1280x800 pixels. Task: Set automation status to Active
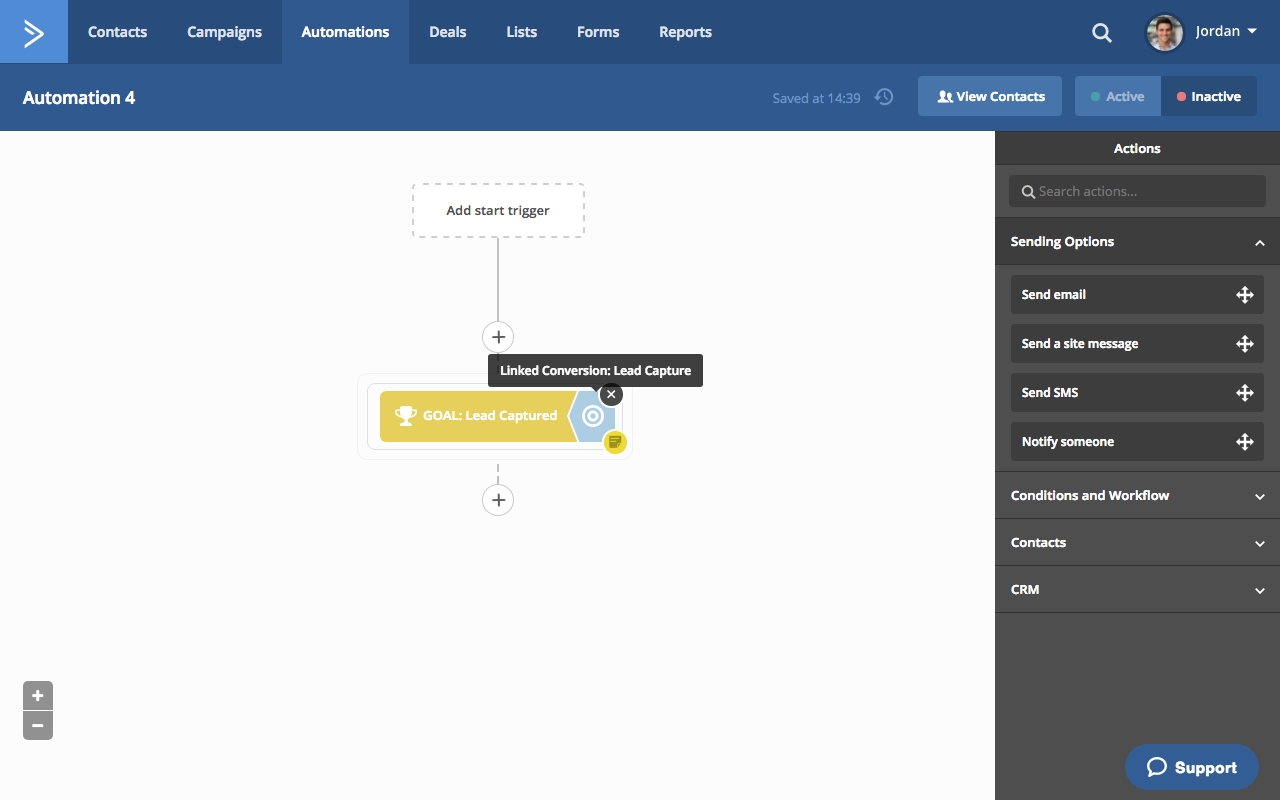pyautogui.click(x=1117, y=97)
